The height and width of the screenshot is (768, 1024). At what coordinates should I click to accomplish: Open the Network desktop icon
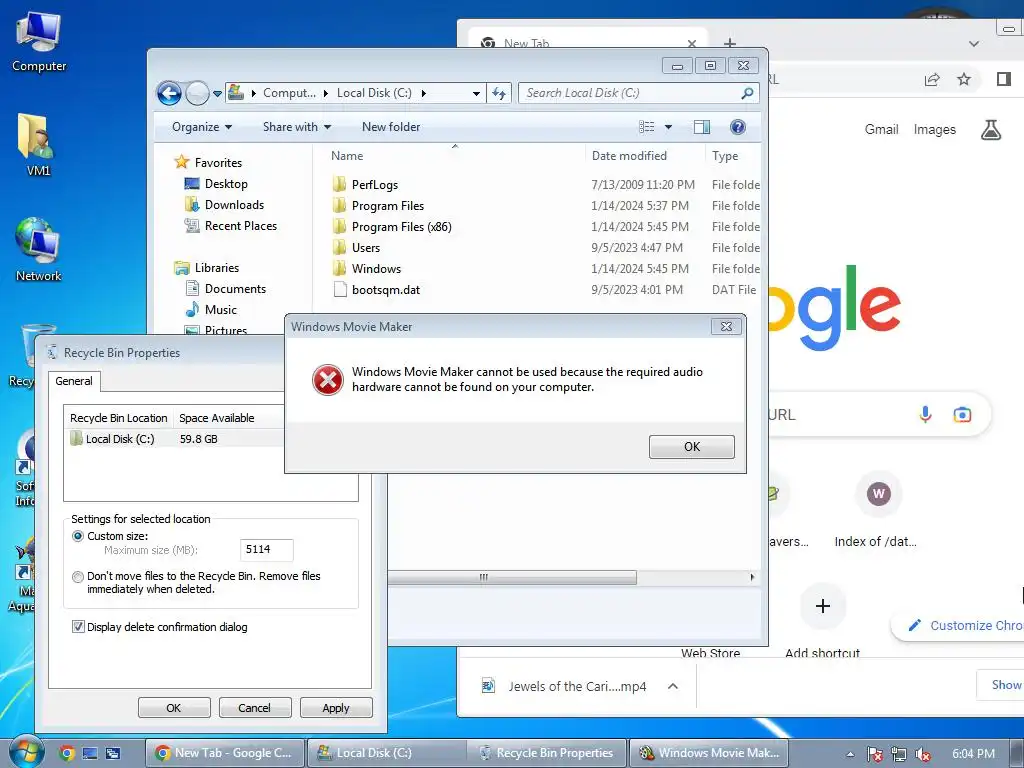pos(39,250)
